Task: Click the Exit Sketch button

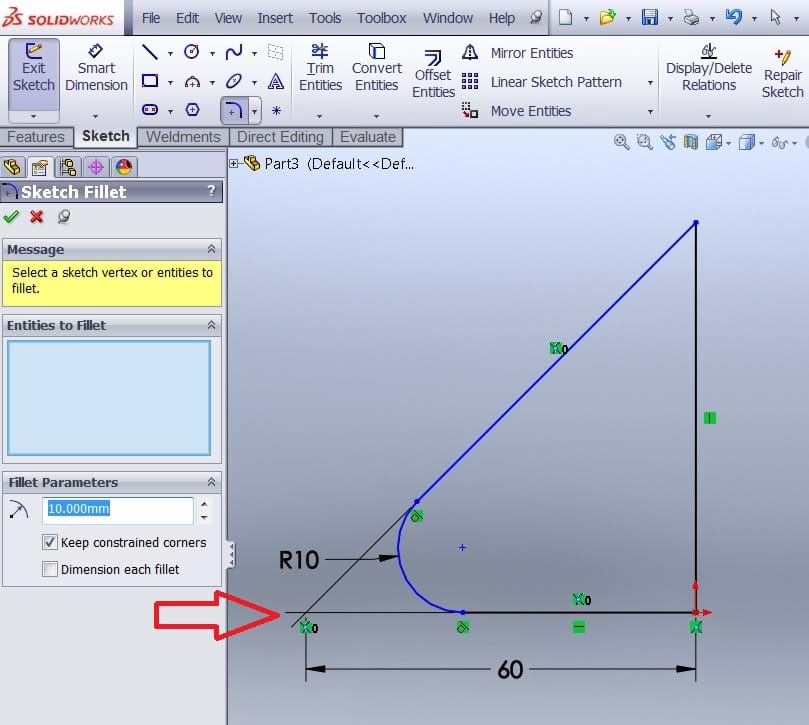Action: point(34,68)
